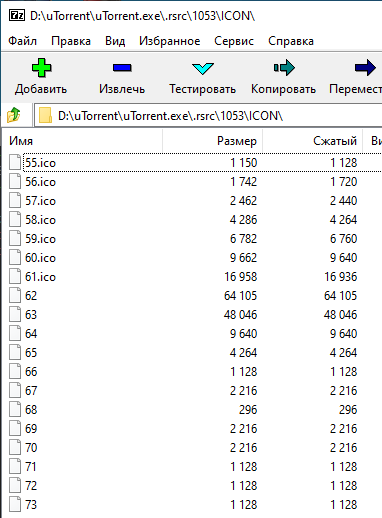Click file icon beside entry 68
This screenshot has width=382, height=518.
pos(15,409)
